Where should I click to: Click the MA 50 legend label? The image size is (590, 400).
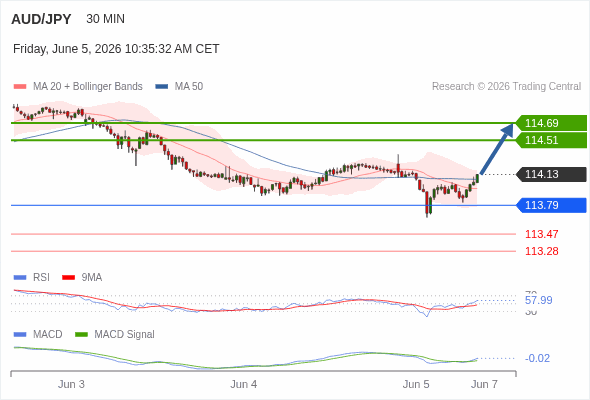point(189,87)
